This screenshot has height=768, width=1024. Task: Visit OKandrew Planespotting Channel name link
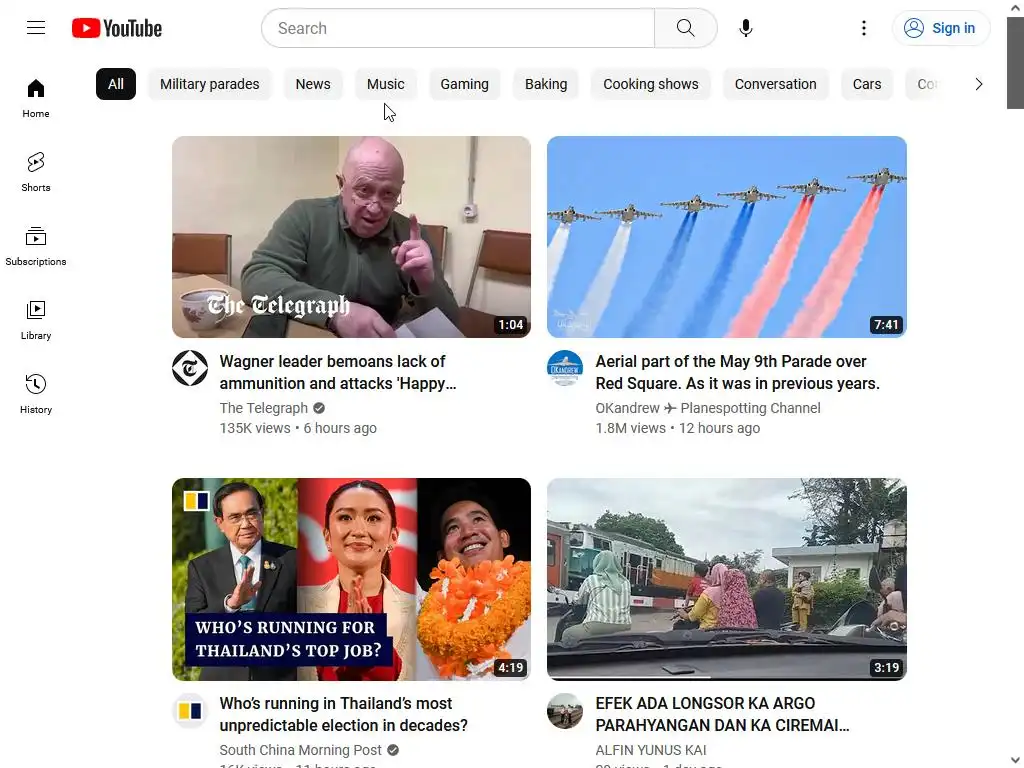point(708,408)
